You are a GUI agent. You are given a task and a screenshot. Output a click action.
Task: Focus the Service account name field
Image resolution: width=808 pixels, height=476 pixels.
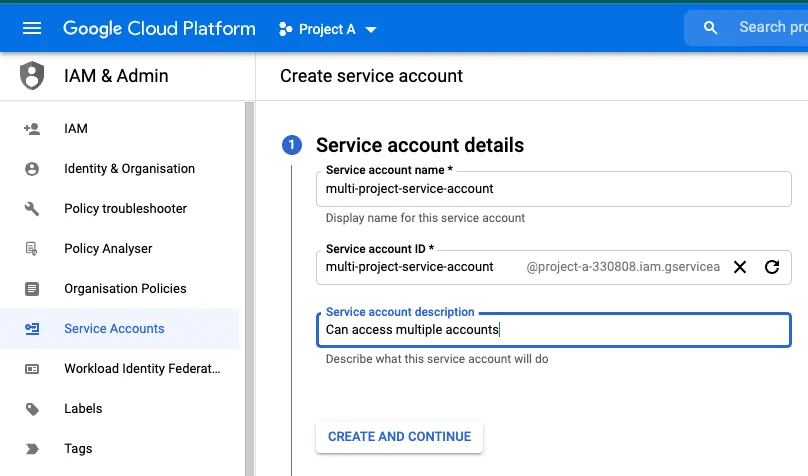tap(553, 189)
